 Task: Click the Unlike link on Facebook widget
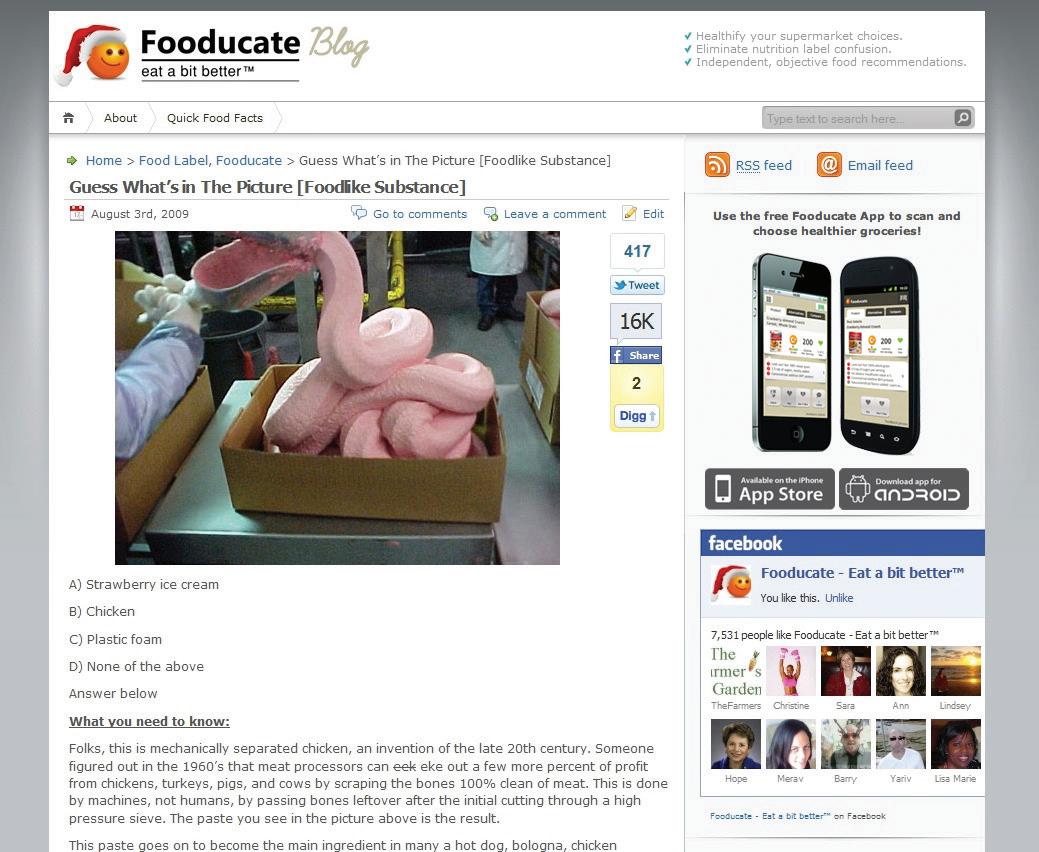839,598
